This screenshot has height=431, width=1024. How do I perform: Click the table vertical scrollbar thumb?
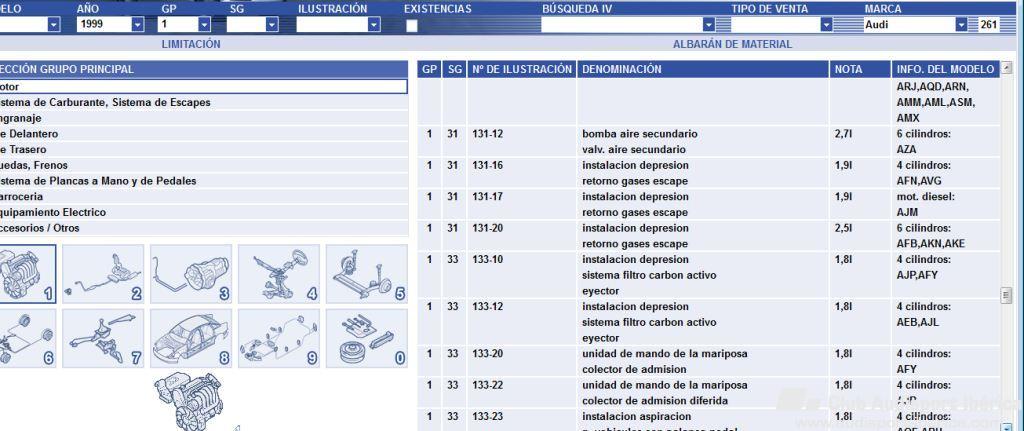[1006, 295]
